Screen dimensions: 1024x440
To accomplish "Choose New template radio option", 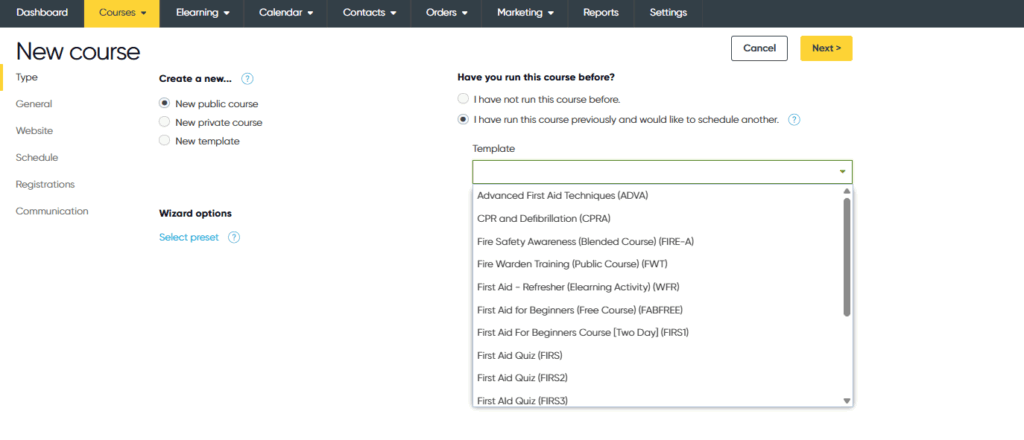I will 165,141.
